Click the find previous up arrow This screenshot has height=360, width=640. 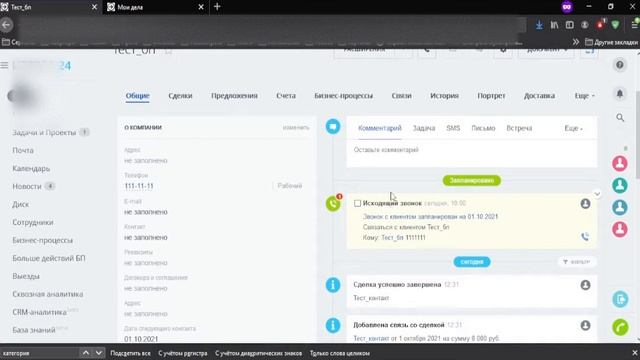[x=86, y=353]
